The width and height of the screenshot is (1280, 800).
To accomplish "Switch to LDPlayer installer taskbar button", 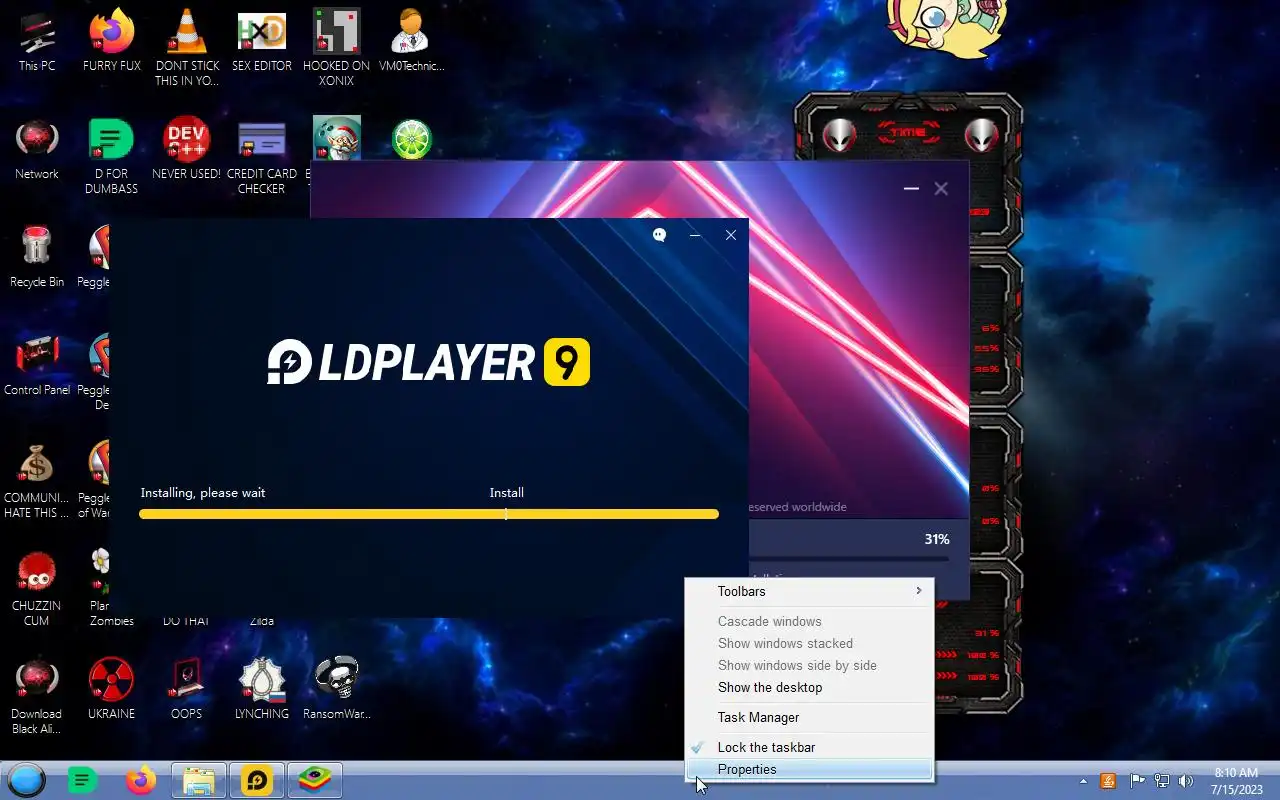I will point(257,780).
